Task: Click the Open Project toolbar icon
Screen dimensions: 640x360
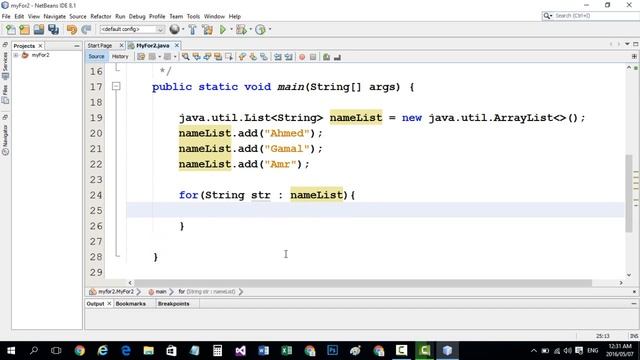Action: click(39, 29)
